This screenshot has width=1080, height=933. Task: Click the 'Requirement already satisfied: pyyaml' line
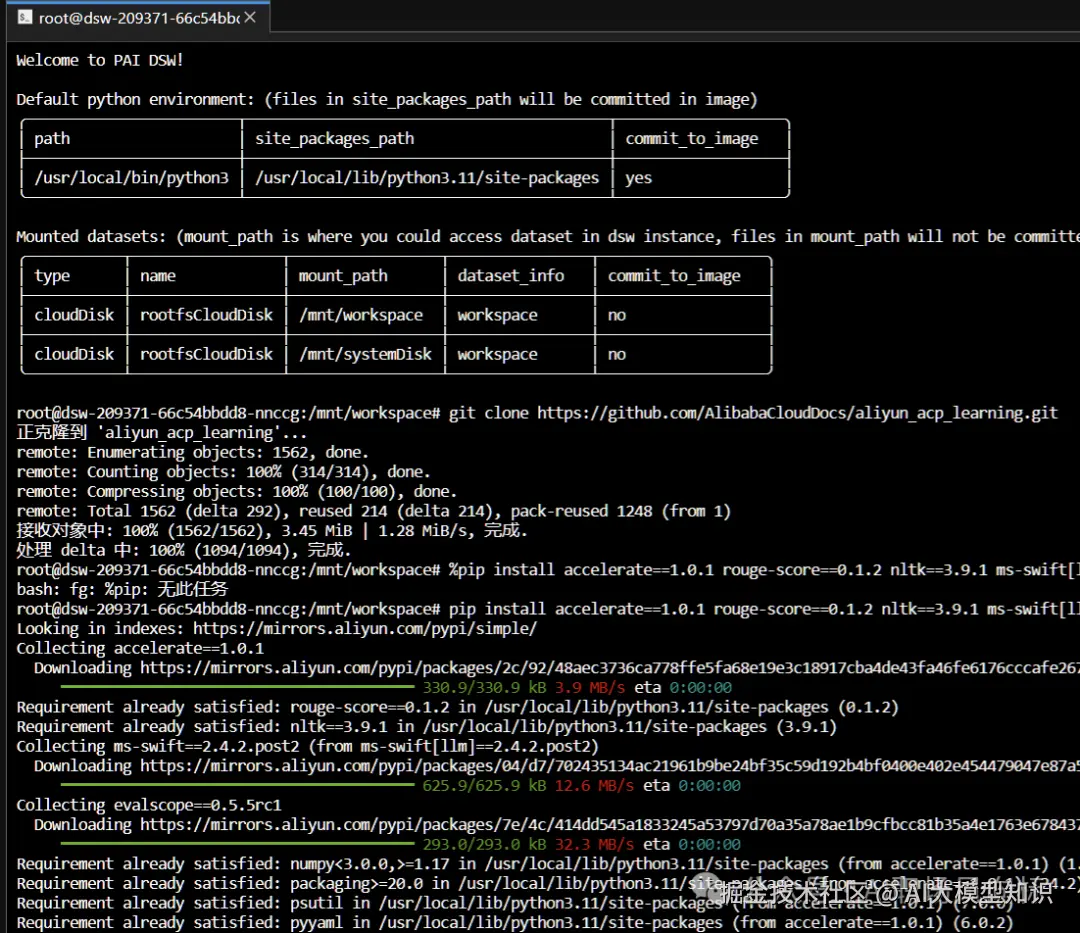tap(515, 923)
